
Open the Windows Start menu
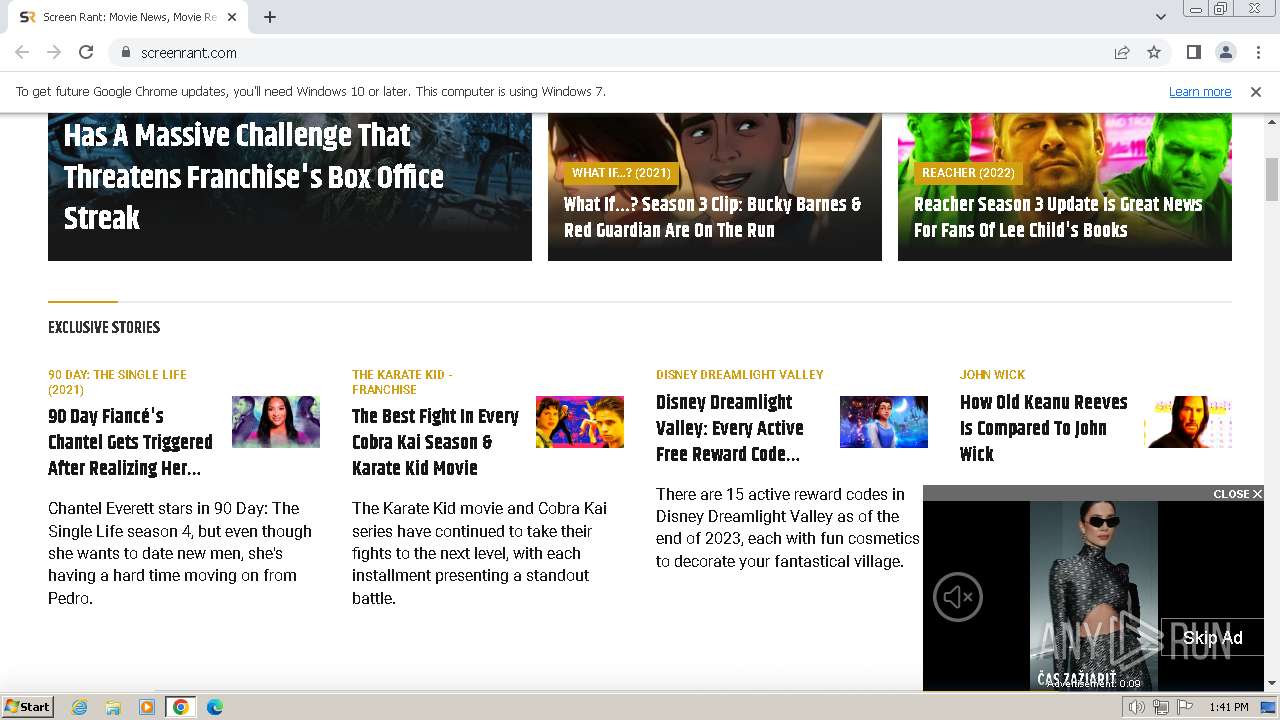28,706
